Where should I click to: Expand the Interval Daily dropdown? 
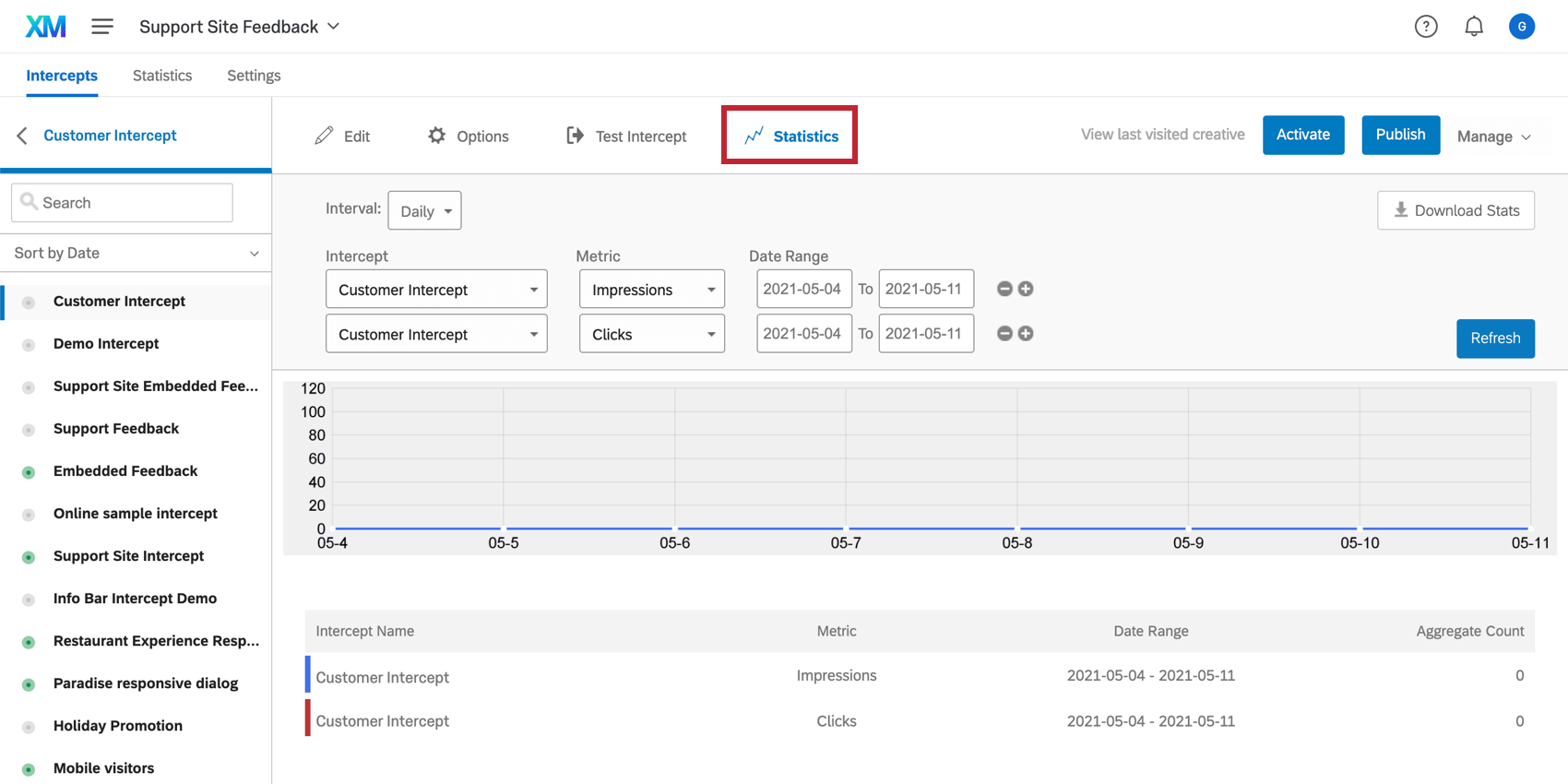(424, 211)
